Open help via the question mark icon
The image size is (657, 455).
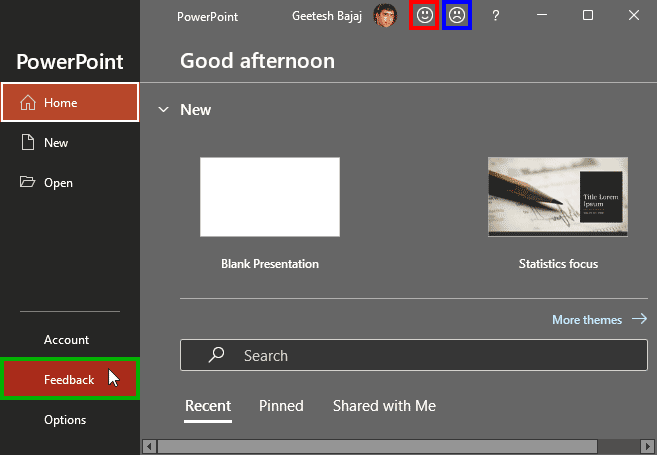[x=496, y=16]
